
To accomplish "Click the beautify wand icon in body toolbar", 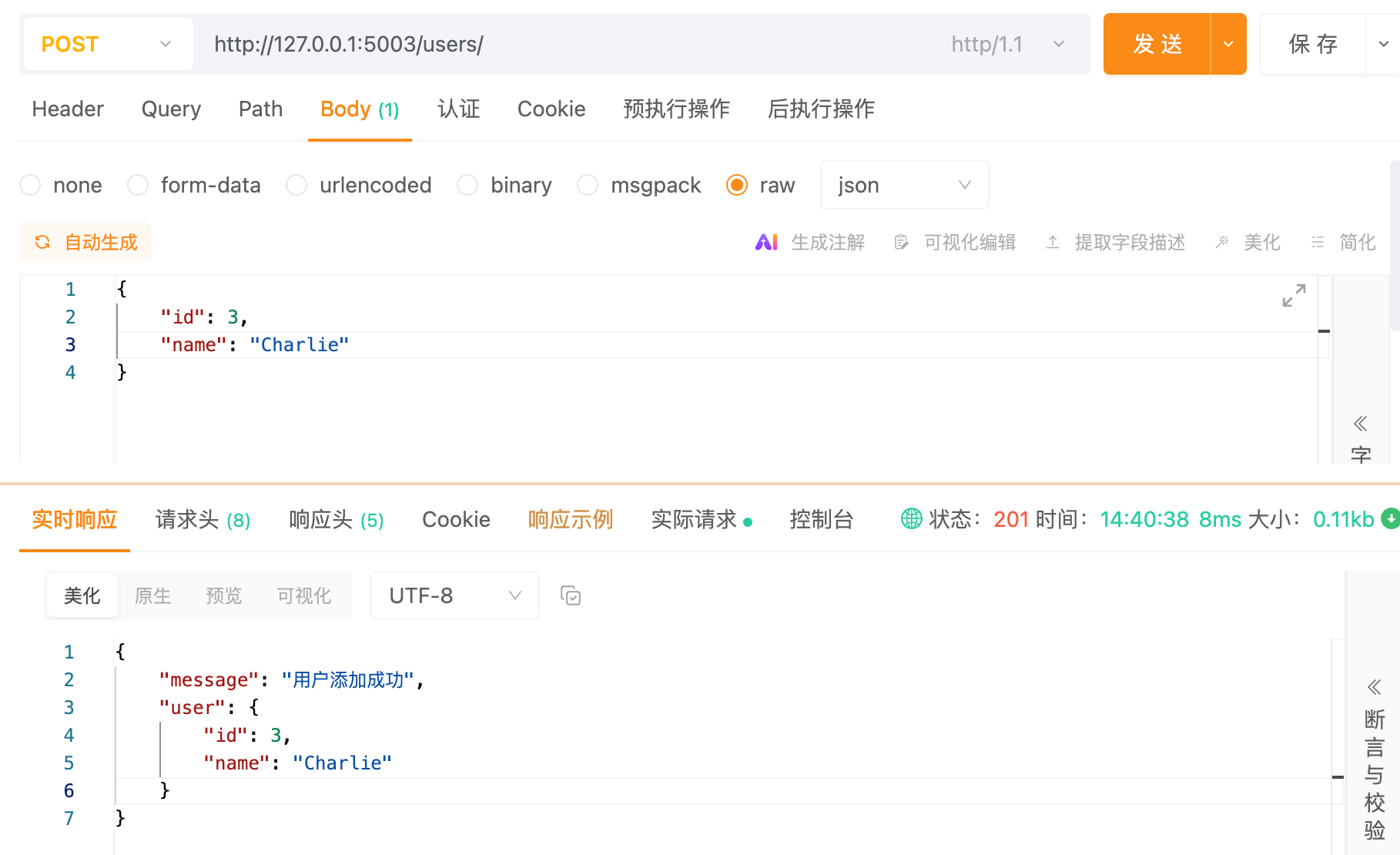I will 1222,243.
